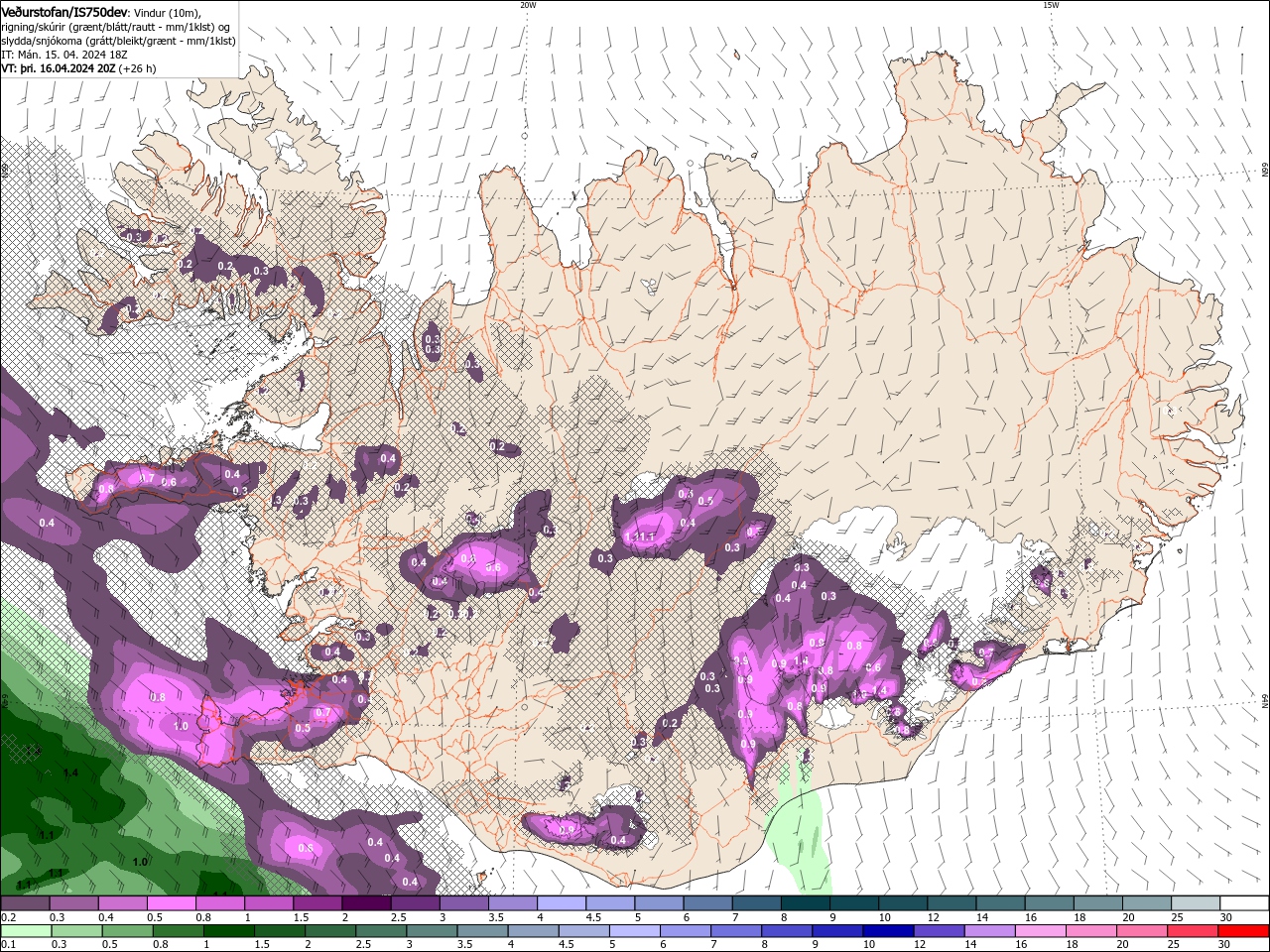
Task: Select the 0.4 orchid swatch in the snow scale
Action: click(x=122, y=903)
